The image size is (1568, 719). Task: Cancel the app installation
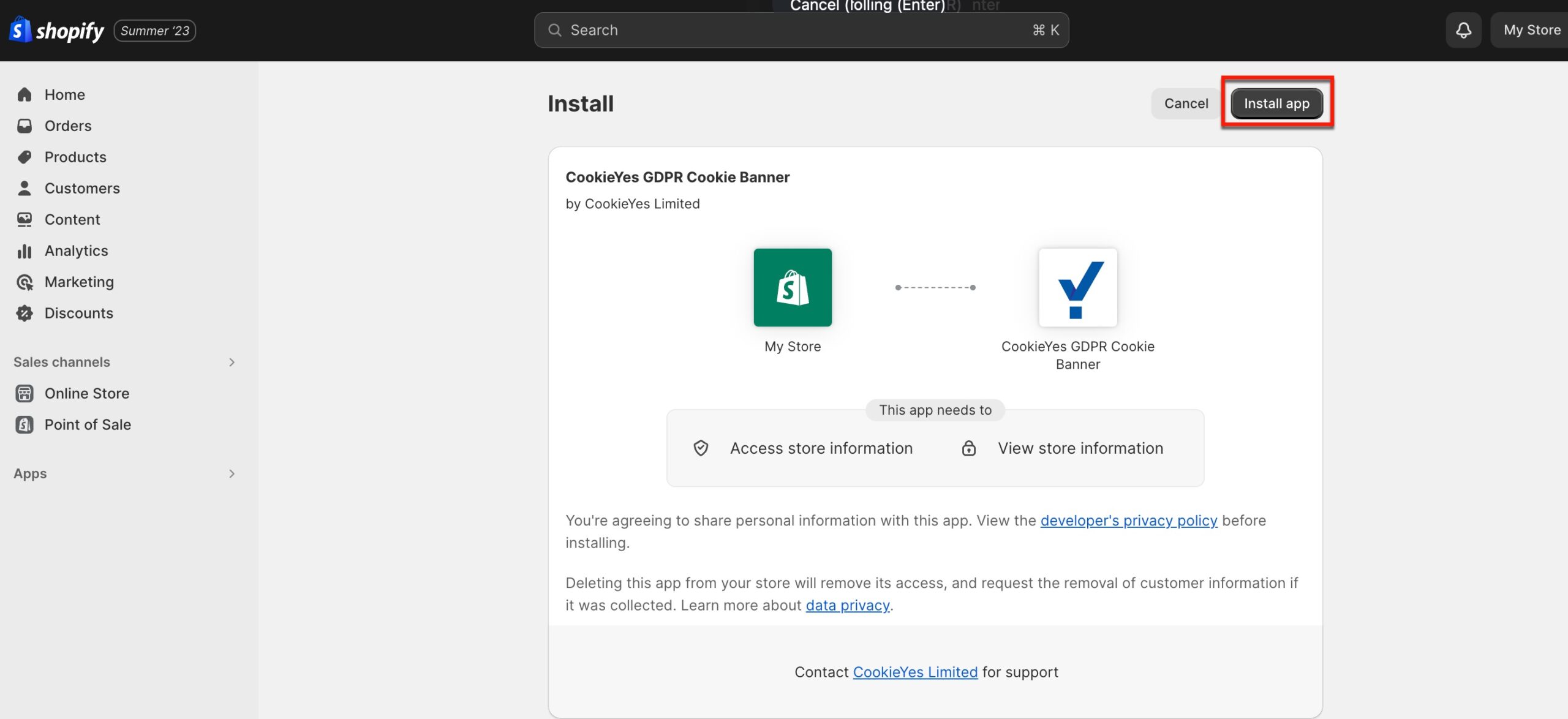pyautogui.click(x=1186, y=103)
